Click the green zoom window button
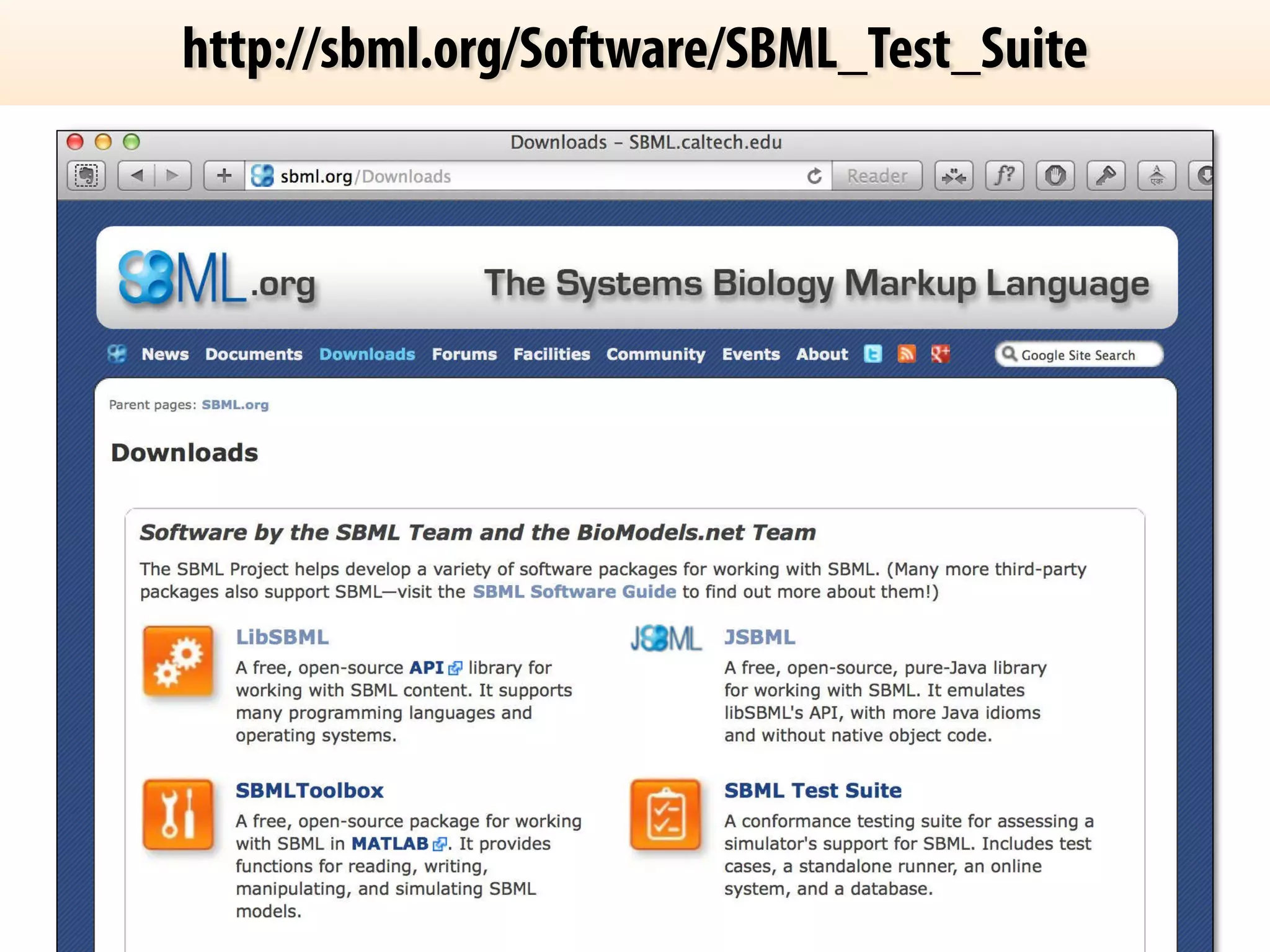Image resolution: width=1270 pixels, height=952 pixels. point(131,142)
